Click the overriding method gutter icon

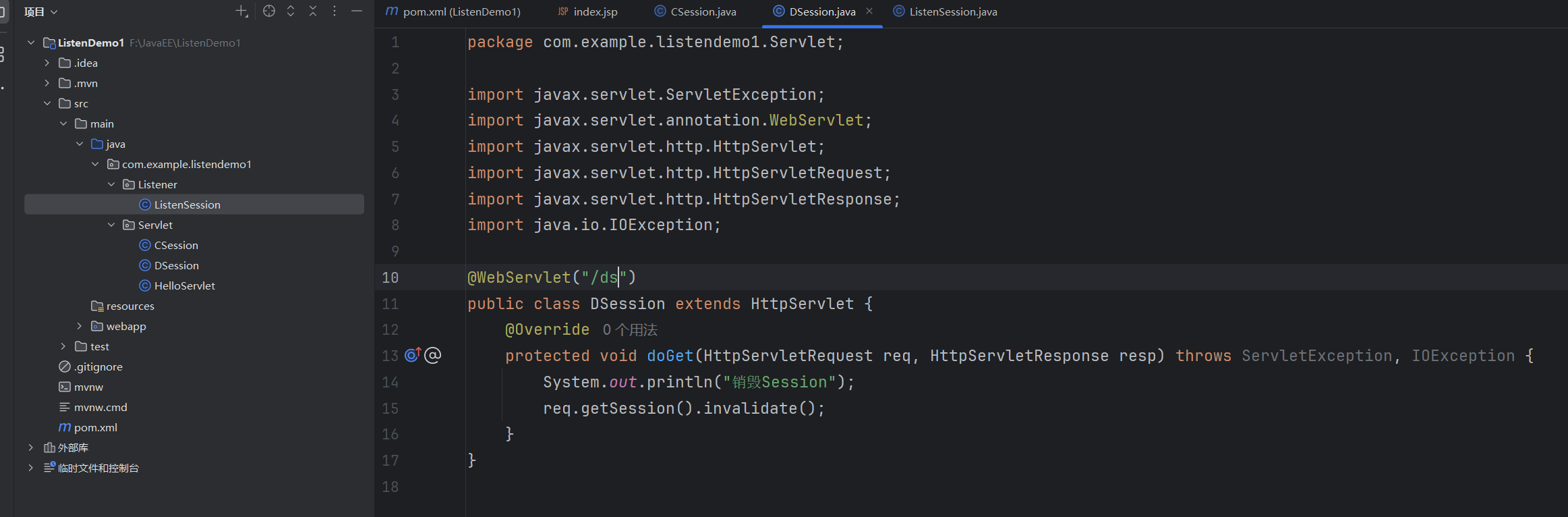413,355
